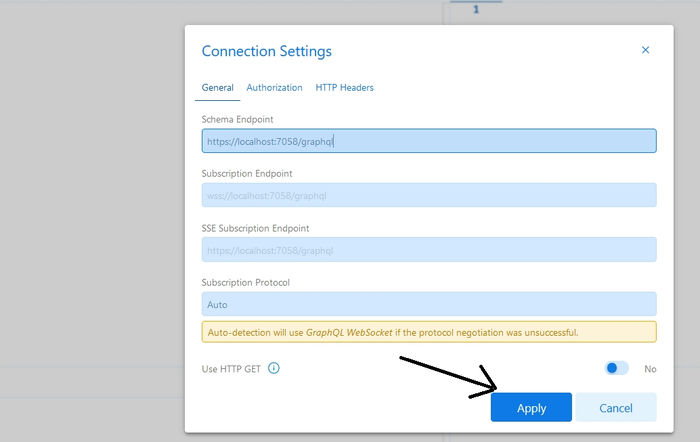Screen dimensions: 700x442
Task: Click the No label beside the switch
Action: (x=650, y=369)
